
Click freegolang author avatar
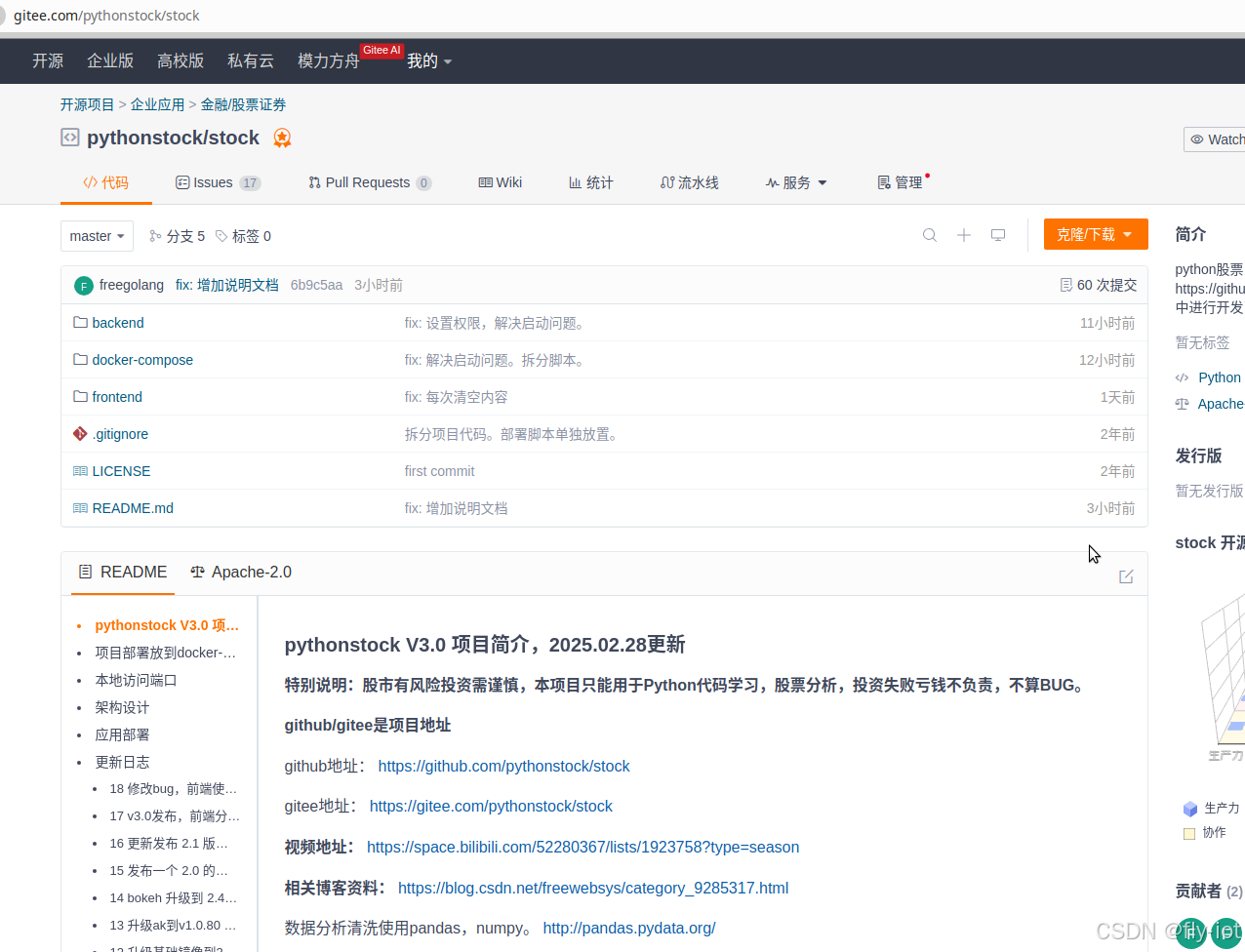[84, 286]
